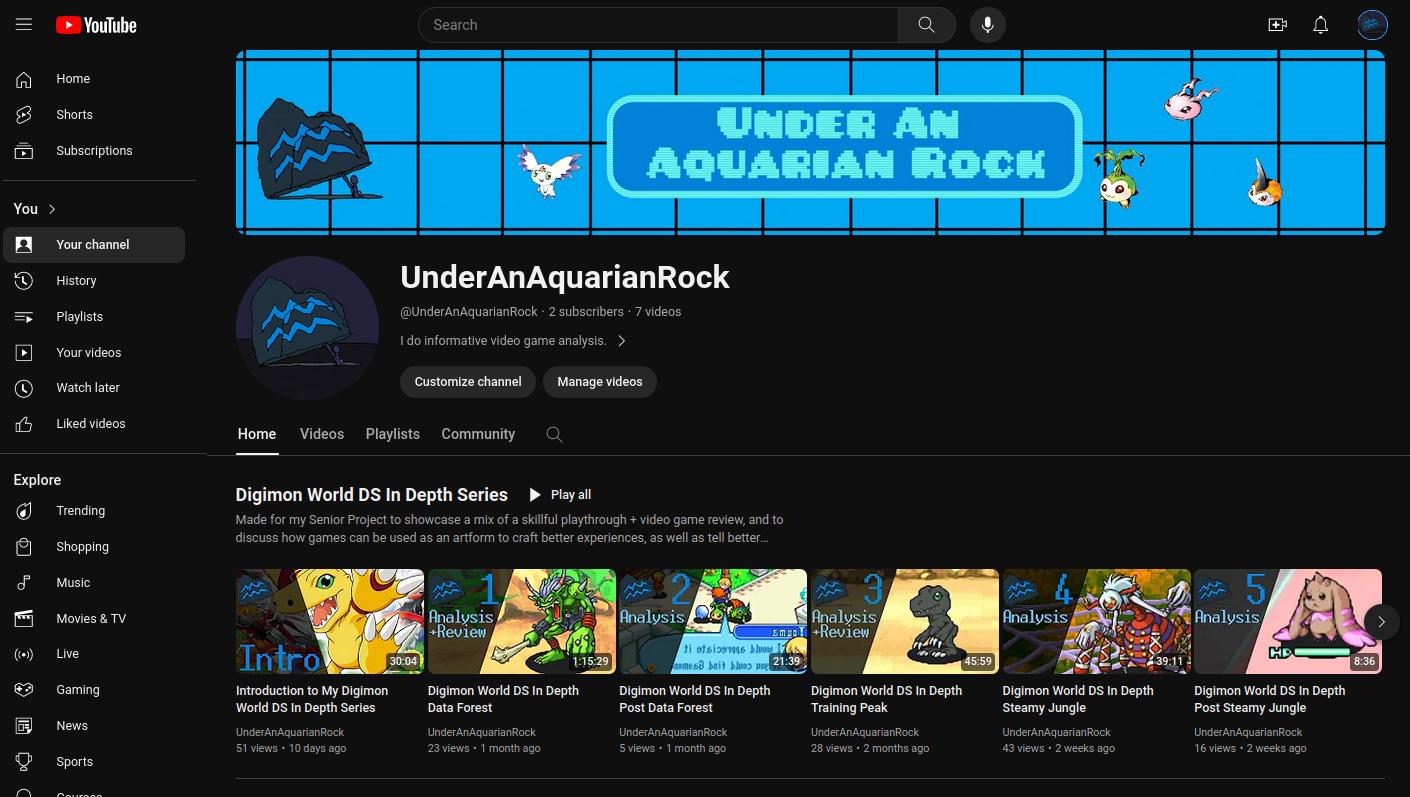This screenshot has width=1410, height=797.
Task: Click the Home sidebar icon
Action: (24, 79)
